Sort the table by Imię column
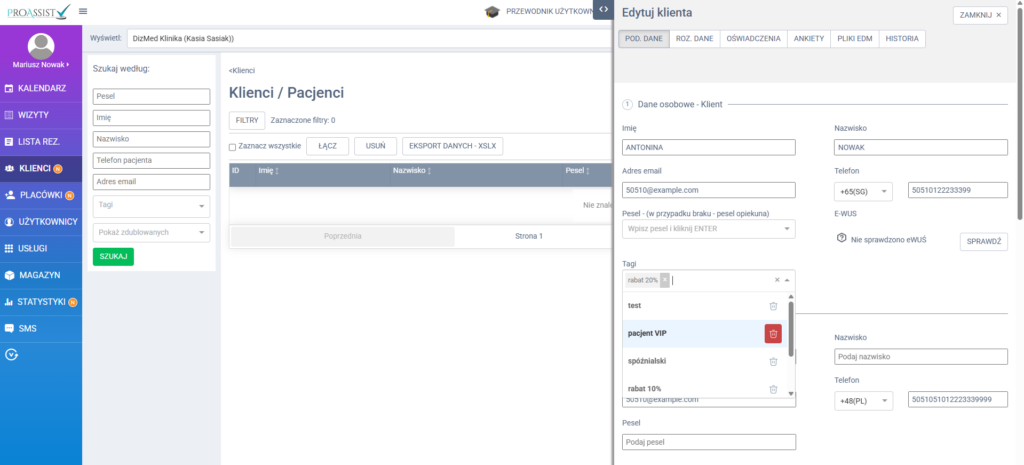The image size is (1024, 465). [276, 171]
